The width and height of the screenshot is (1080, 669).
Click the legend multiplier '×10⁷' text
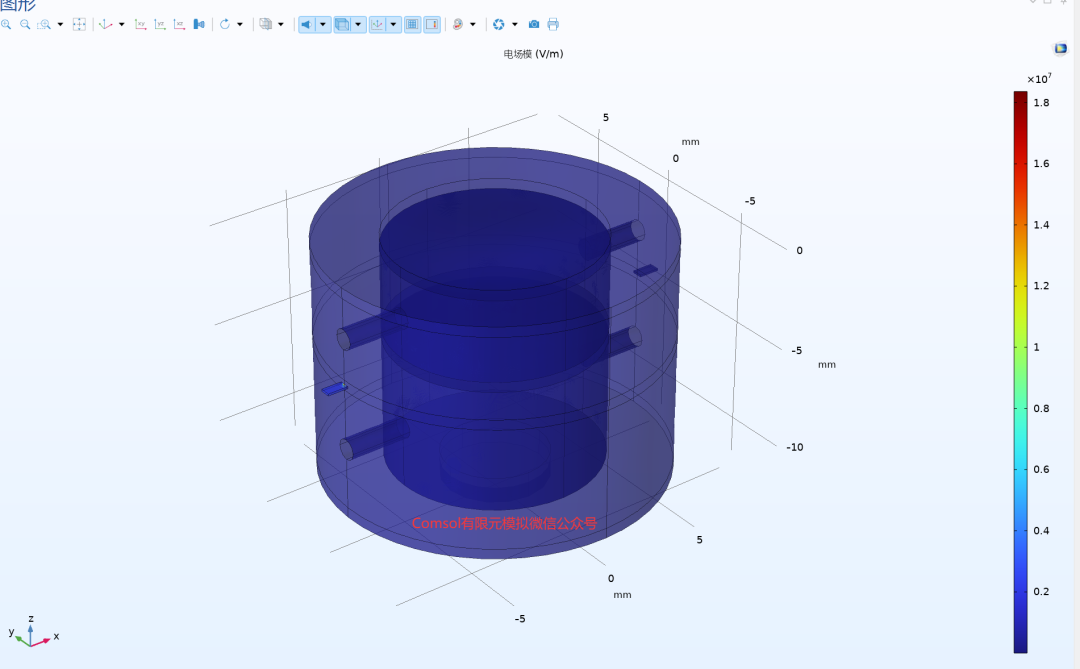tap(1039, 79)
